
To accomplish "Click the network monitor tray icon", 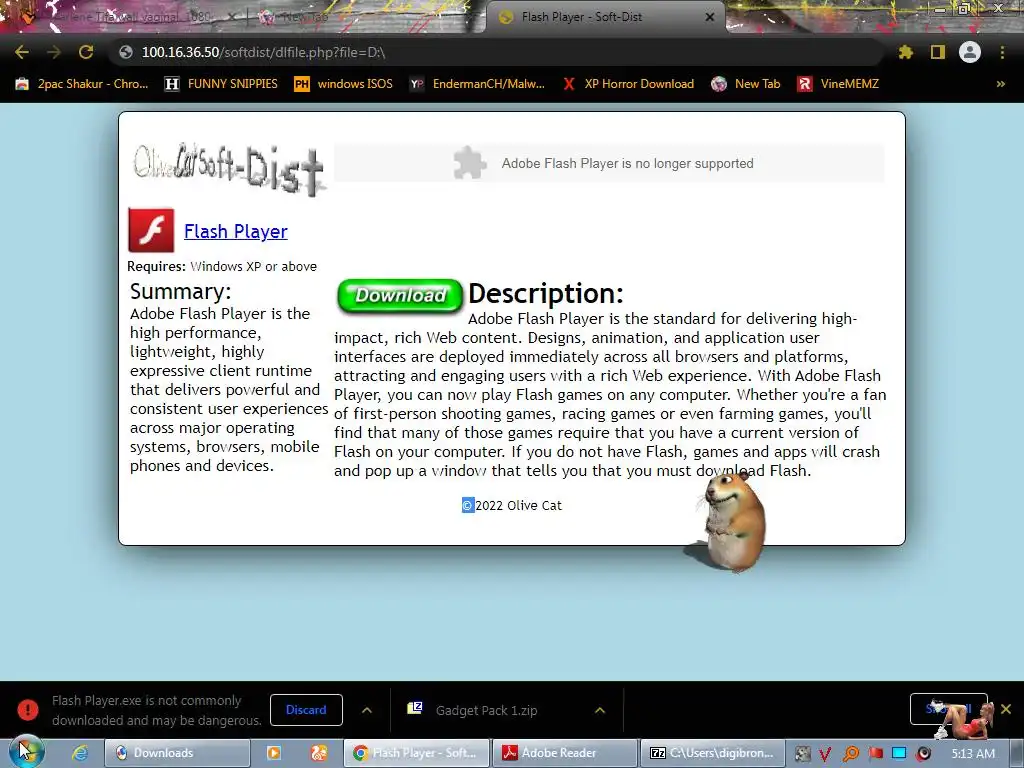I will 899,754.
